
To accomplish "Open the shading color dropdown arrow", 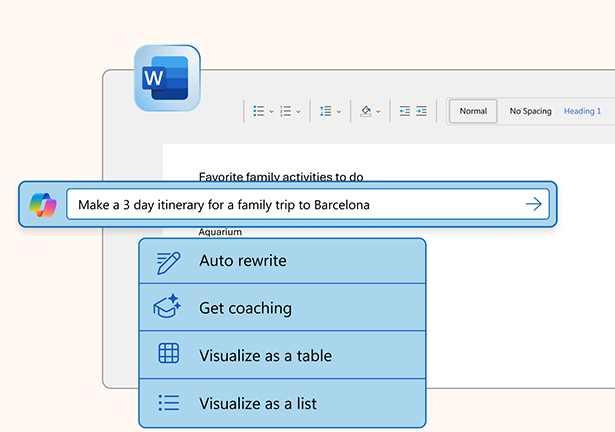I will click(x=379, y=112).
